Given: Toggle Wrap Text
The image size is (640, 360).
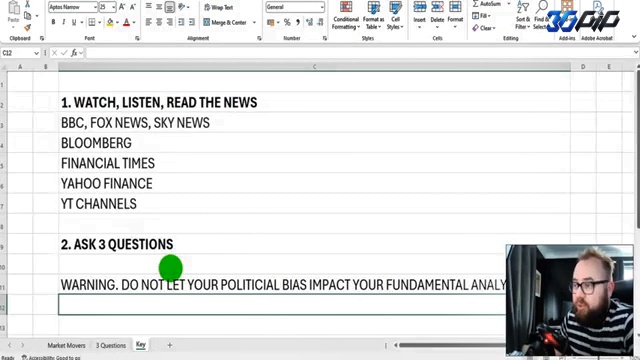Looking at the screenshot, I should coord(218,7).
